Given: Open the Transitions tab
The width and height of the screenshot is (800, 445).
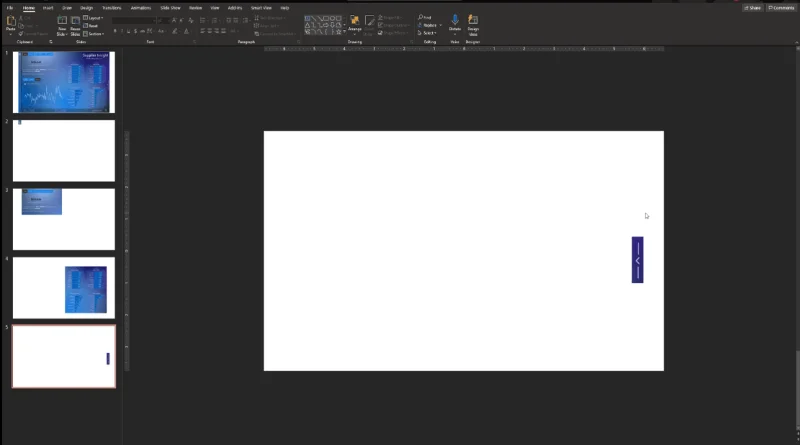Looking at the screenshot, I should coord(112,8).
